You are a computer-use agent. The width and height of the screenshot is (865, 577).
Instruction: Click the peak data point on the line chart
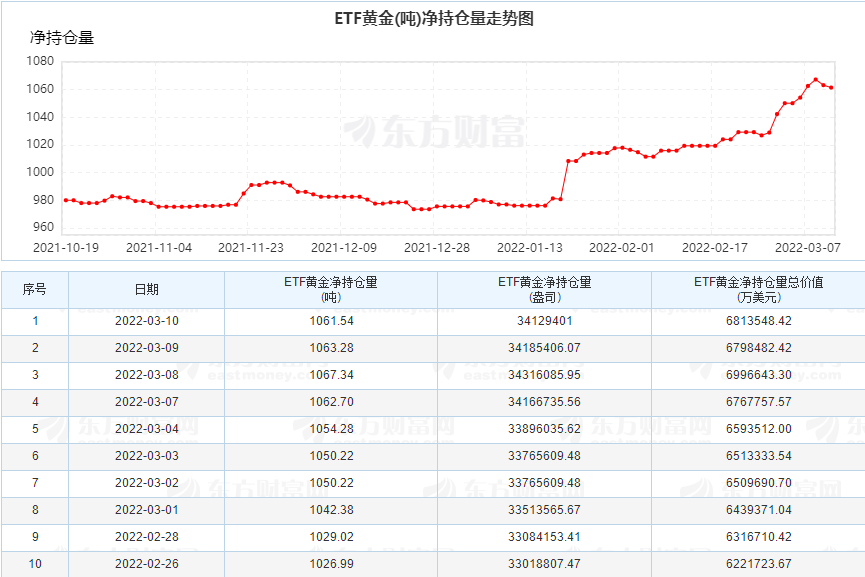coord(815,80)
